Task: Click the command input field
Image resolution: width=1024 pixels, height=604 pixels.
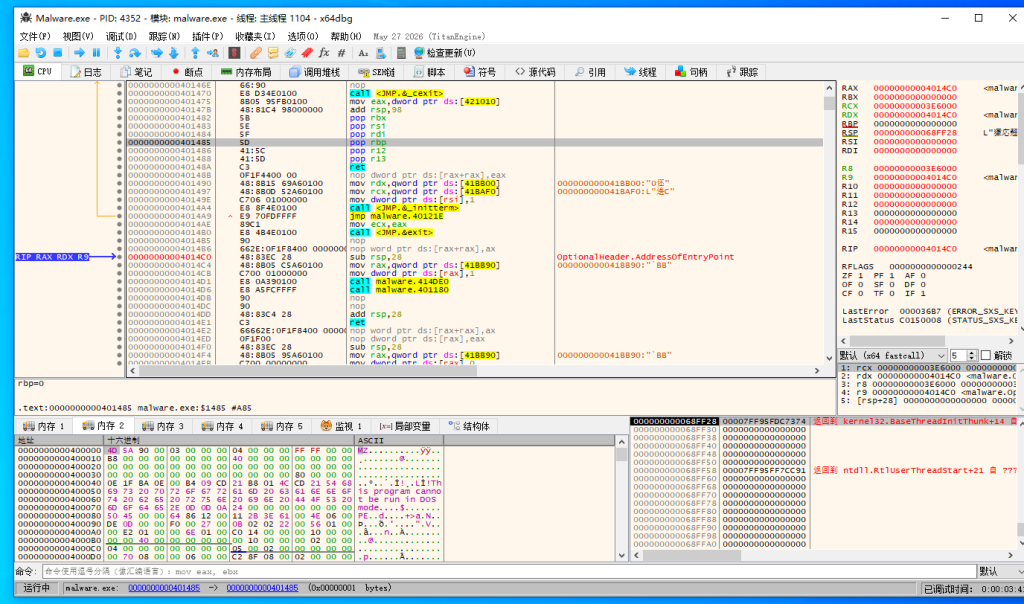Action: [509, 571]
